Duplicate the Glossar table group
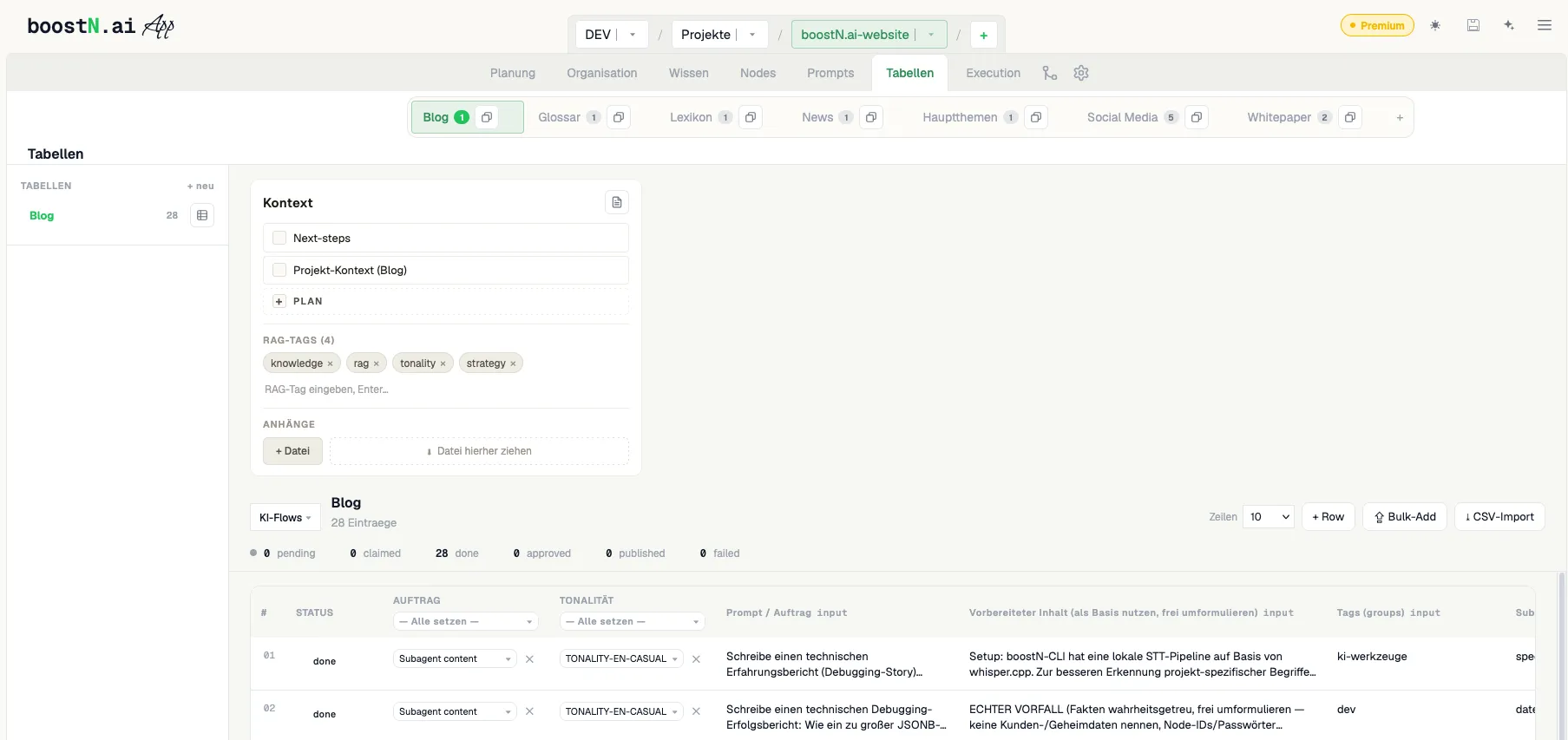 (x=618, y=117)
